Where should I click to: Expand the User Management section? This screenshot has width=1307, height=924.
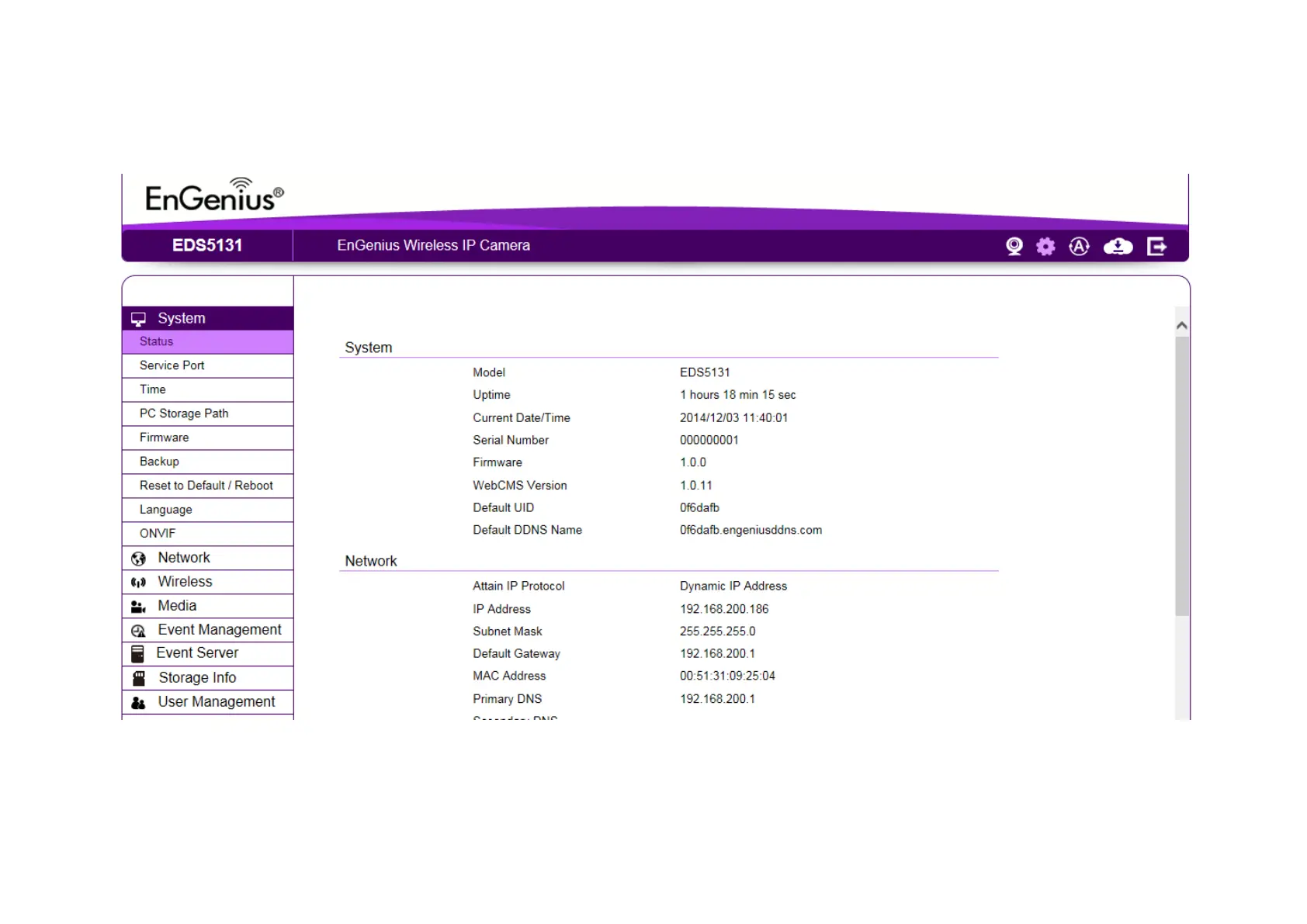(x=207, y=702)
